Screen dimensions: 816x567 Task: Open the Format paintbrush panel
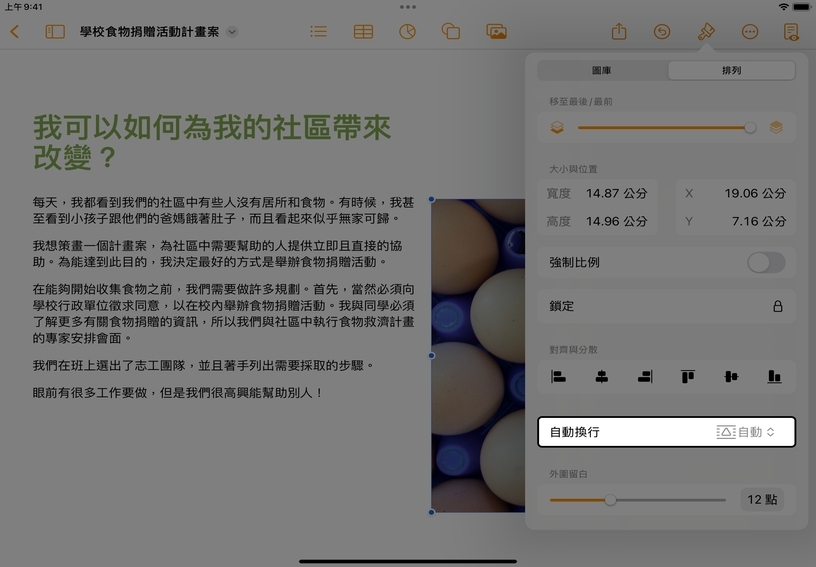706,32
